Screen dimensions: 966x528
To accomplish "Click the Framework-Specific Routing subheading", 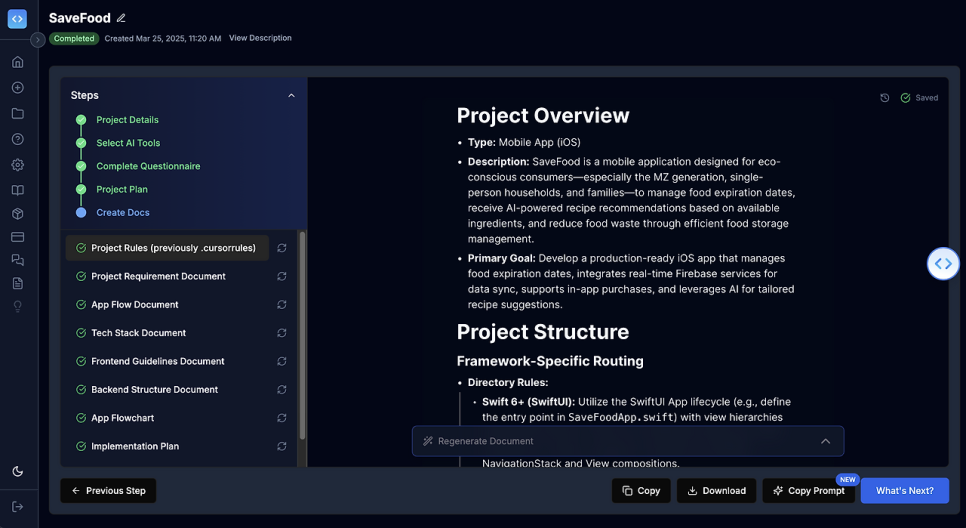I will coord(550,361).
